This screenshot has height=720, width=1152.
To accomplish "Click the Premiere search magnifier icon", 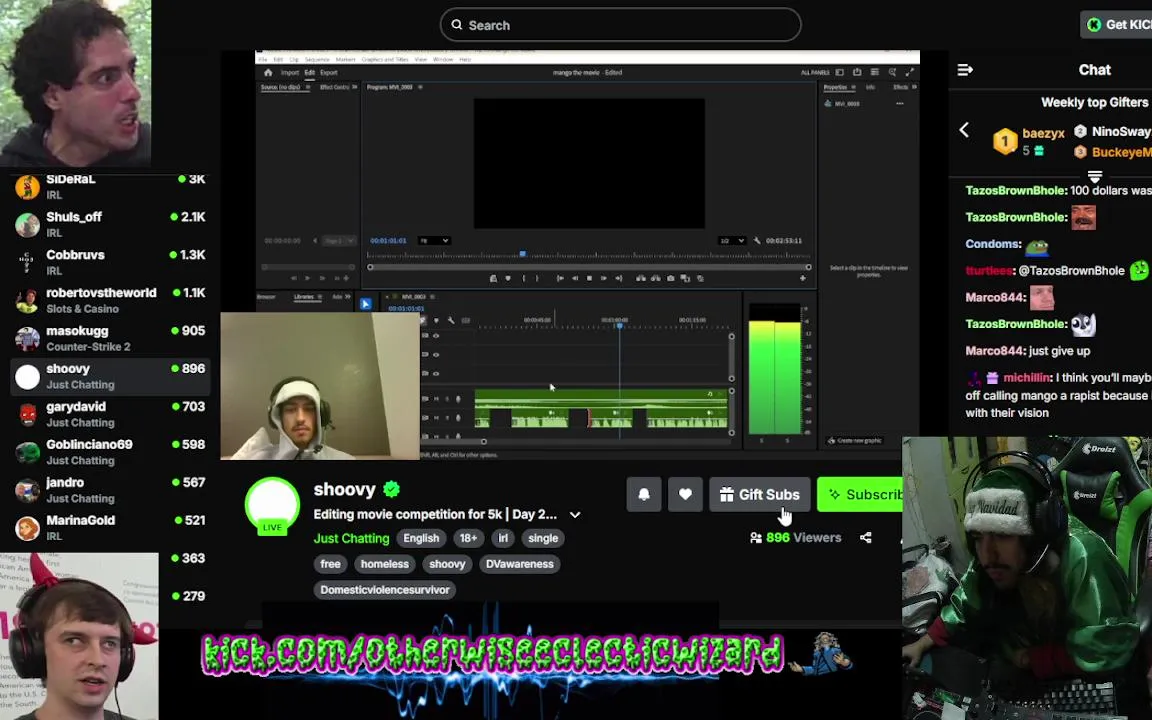I will [892, 73].
